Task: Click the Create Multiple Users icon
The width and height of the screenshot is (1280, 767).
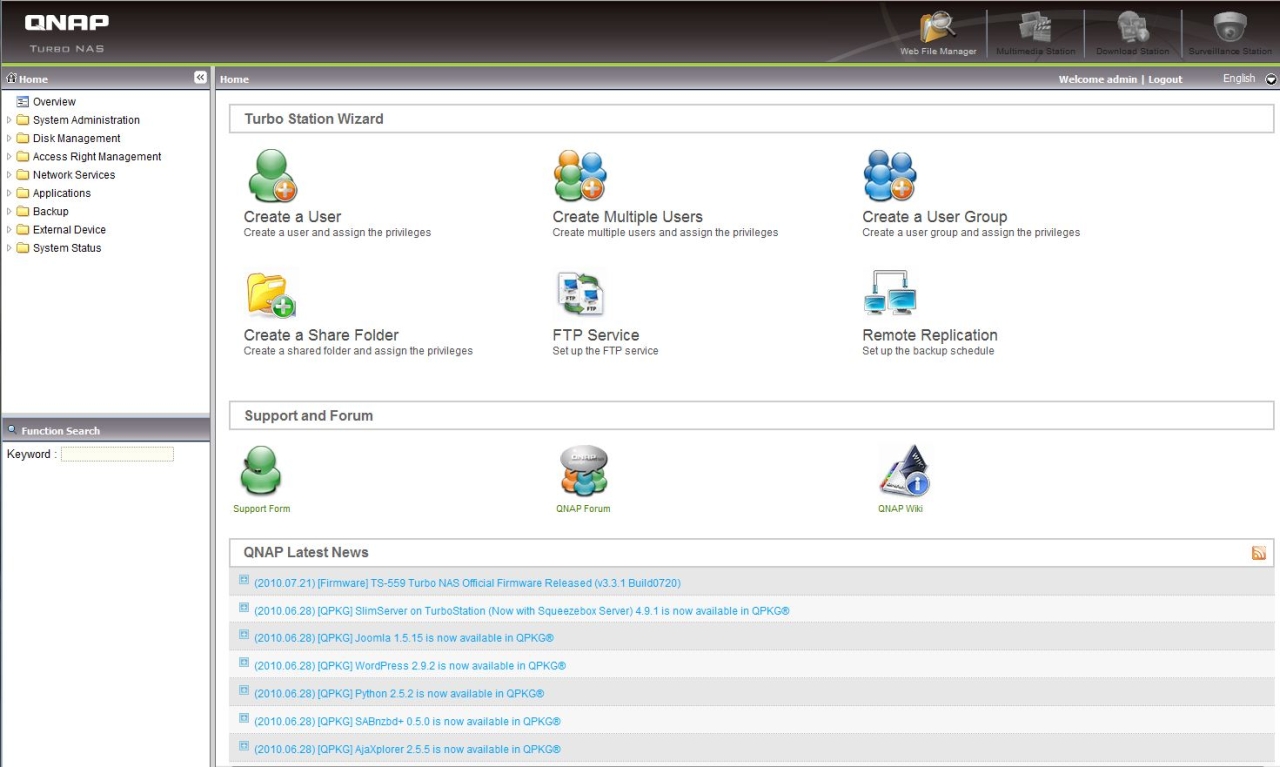Action: (x=580, y=176)
